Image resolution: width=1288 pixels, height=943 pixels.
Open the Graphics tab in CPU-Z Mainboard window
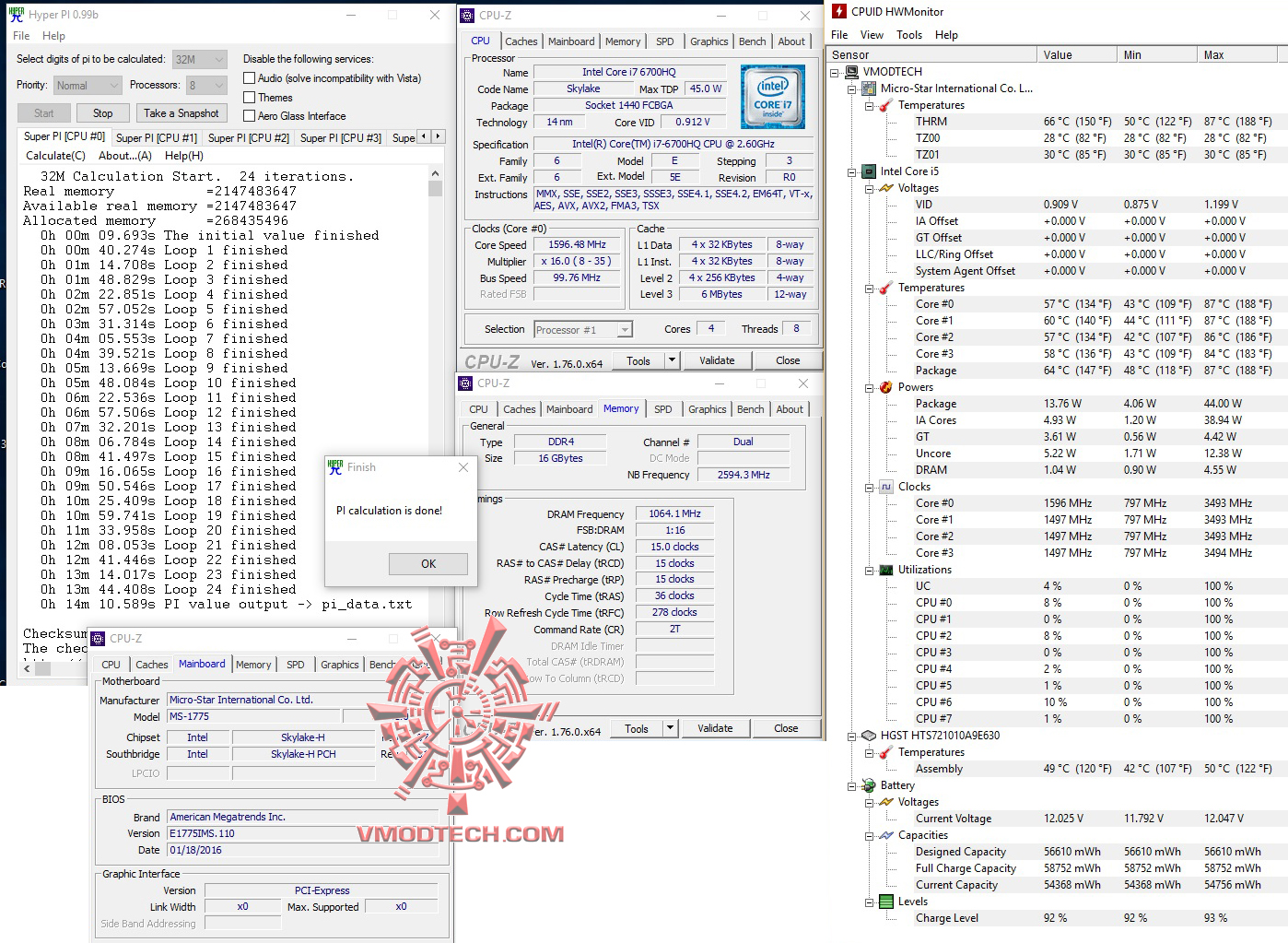(340, 665)
